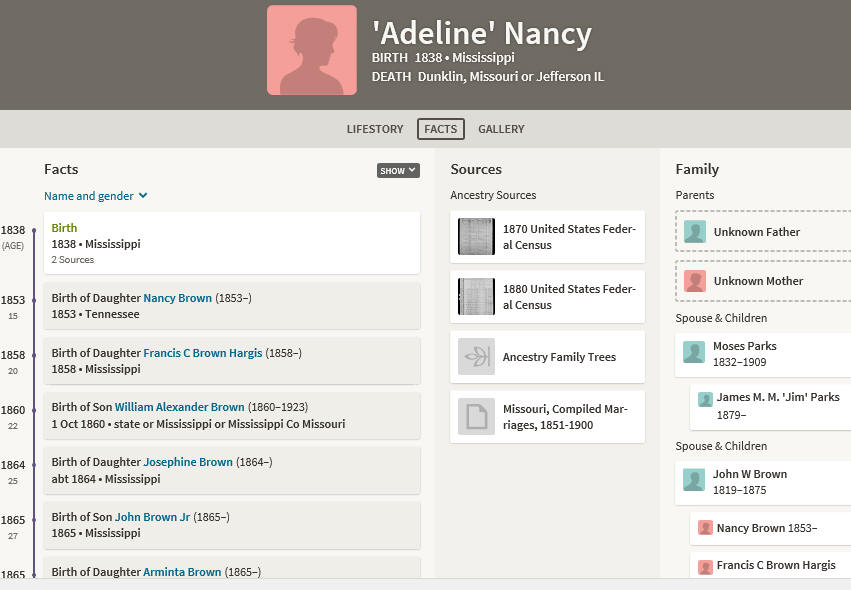Select the Unknown Father avatar icon

[695, 232]
